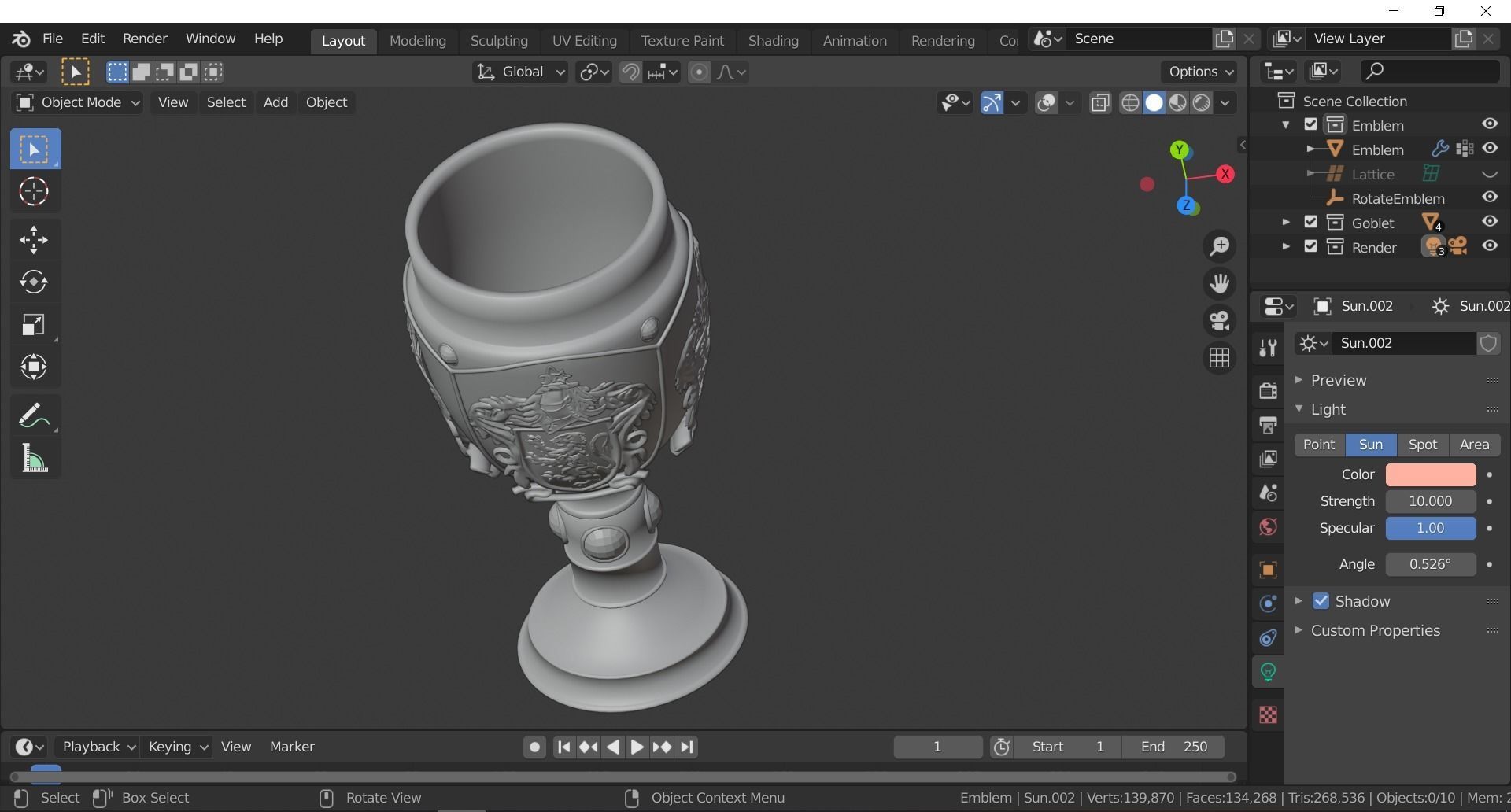Open the Object properties tab
This screenshot has height=812, width=1511.
tap(1268, 570)
